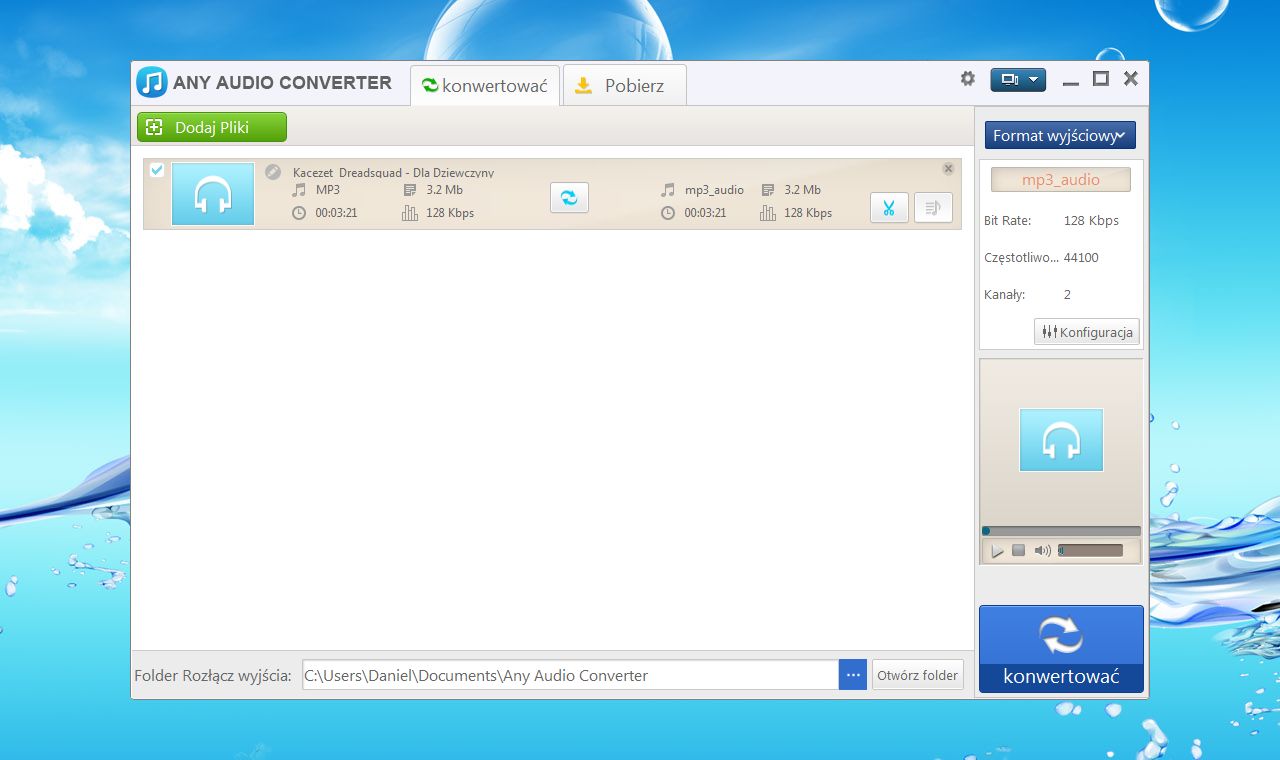Viewport: 1280px width, 760px height.
Task: Click the convert arrows icon in track row
Action: [569, 198]
